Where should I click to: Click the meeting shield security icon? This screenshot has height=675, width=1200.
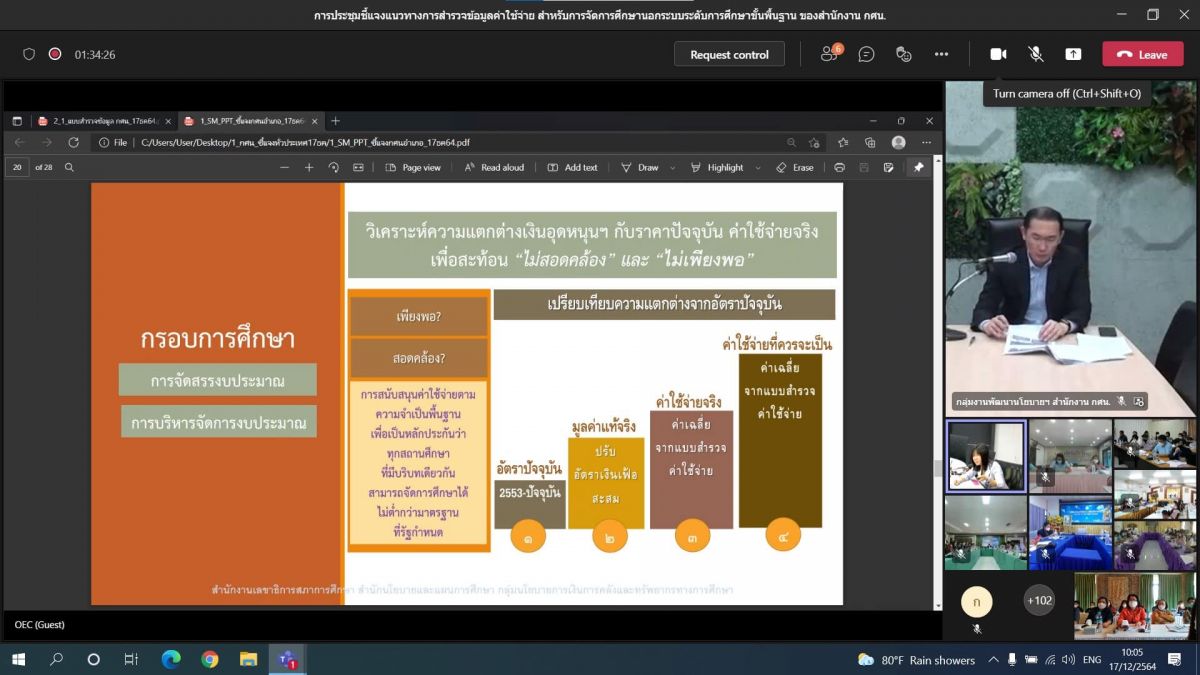(x=29, y=54)
